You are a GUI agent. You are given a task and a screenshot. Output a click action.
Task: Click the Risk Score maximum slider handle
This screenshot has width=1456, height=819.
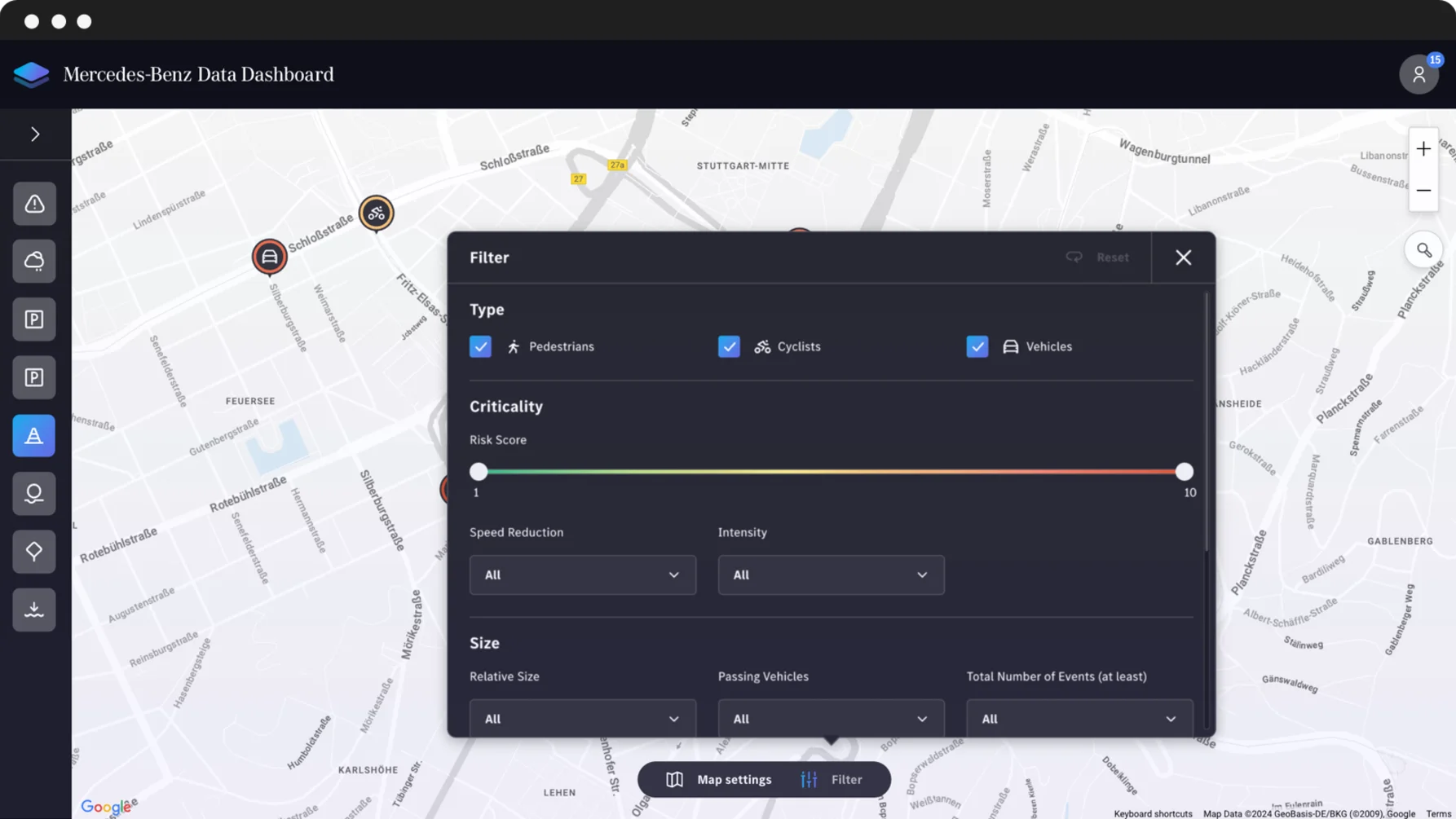(x=1184, y=472)
